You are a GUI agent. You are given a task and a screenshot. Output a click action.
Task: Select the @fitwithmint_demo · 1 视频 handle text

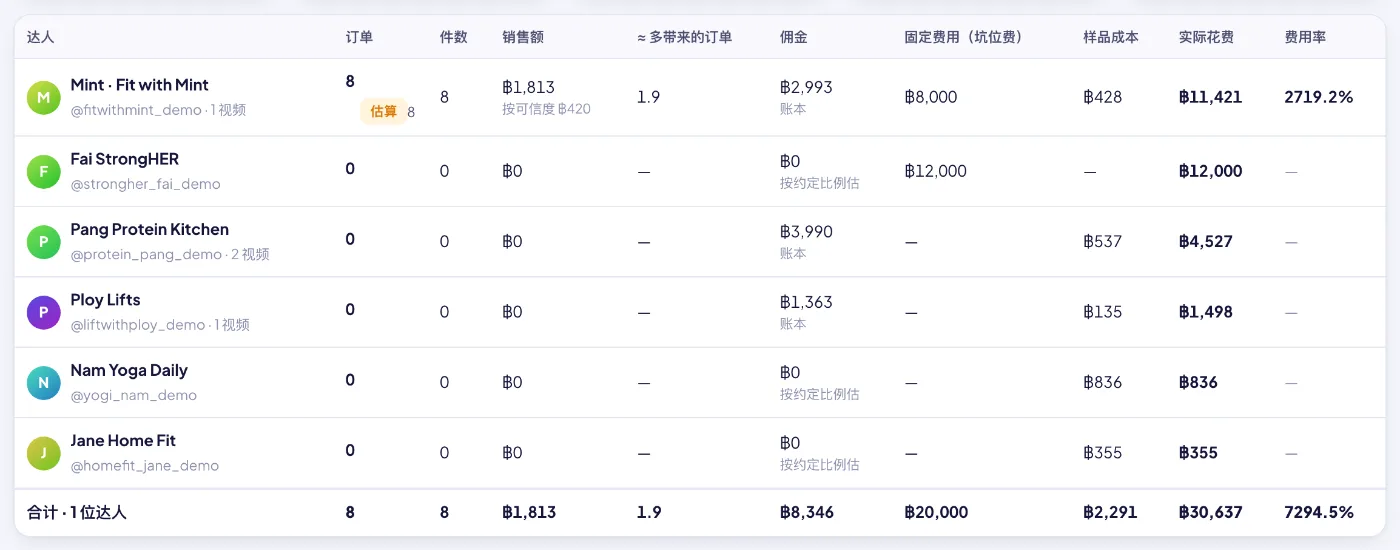pyautogui.click(x=158, y=110)
